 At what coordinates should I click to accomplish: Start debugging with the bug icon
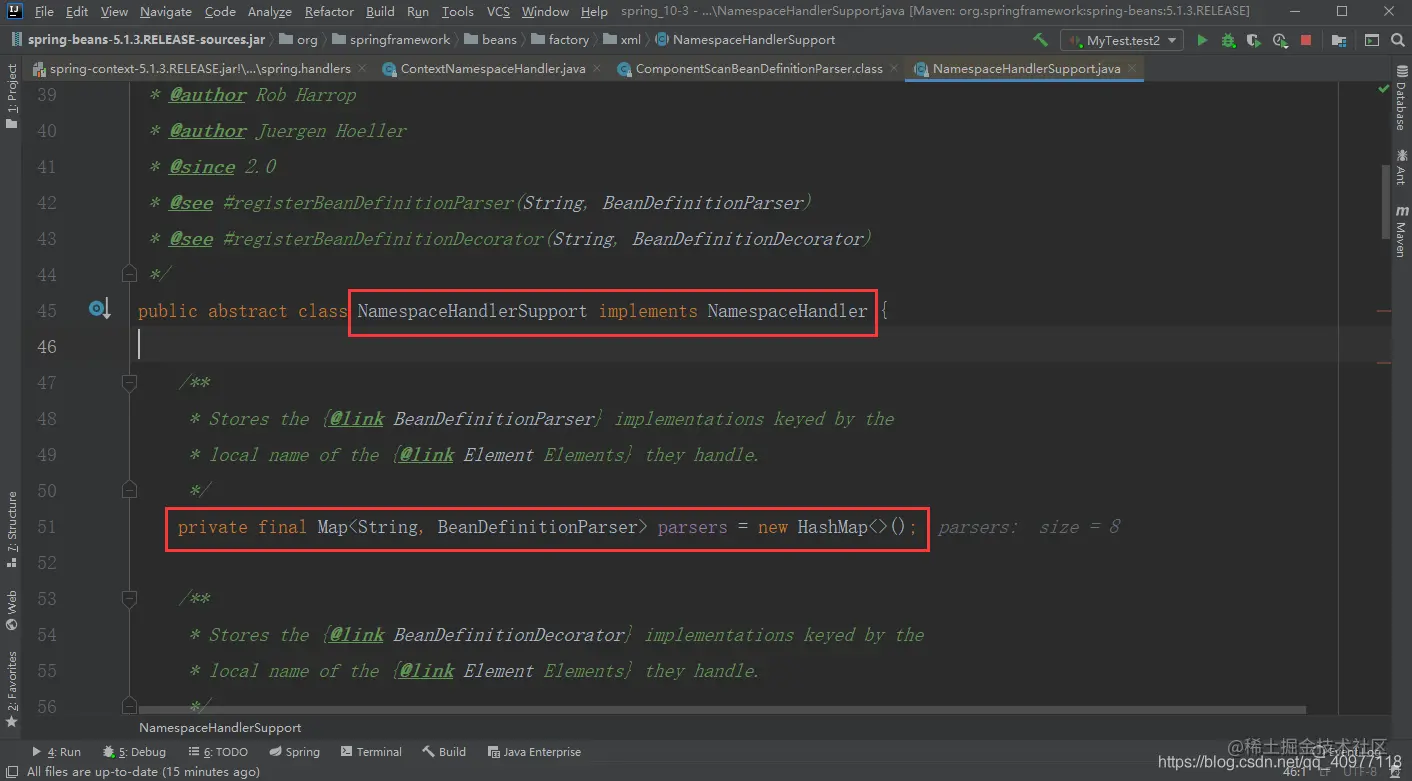[1228, 40]
